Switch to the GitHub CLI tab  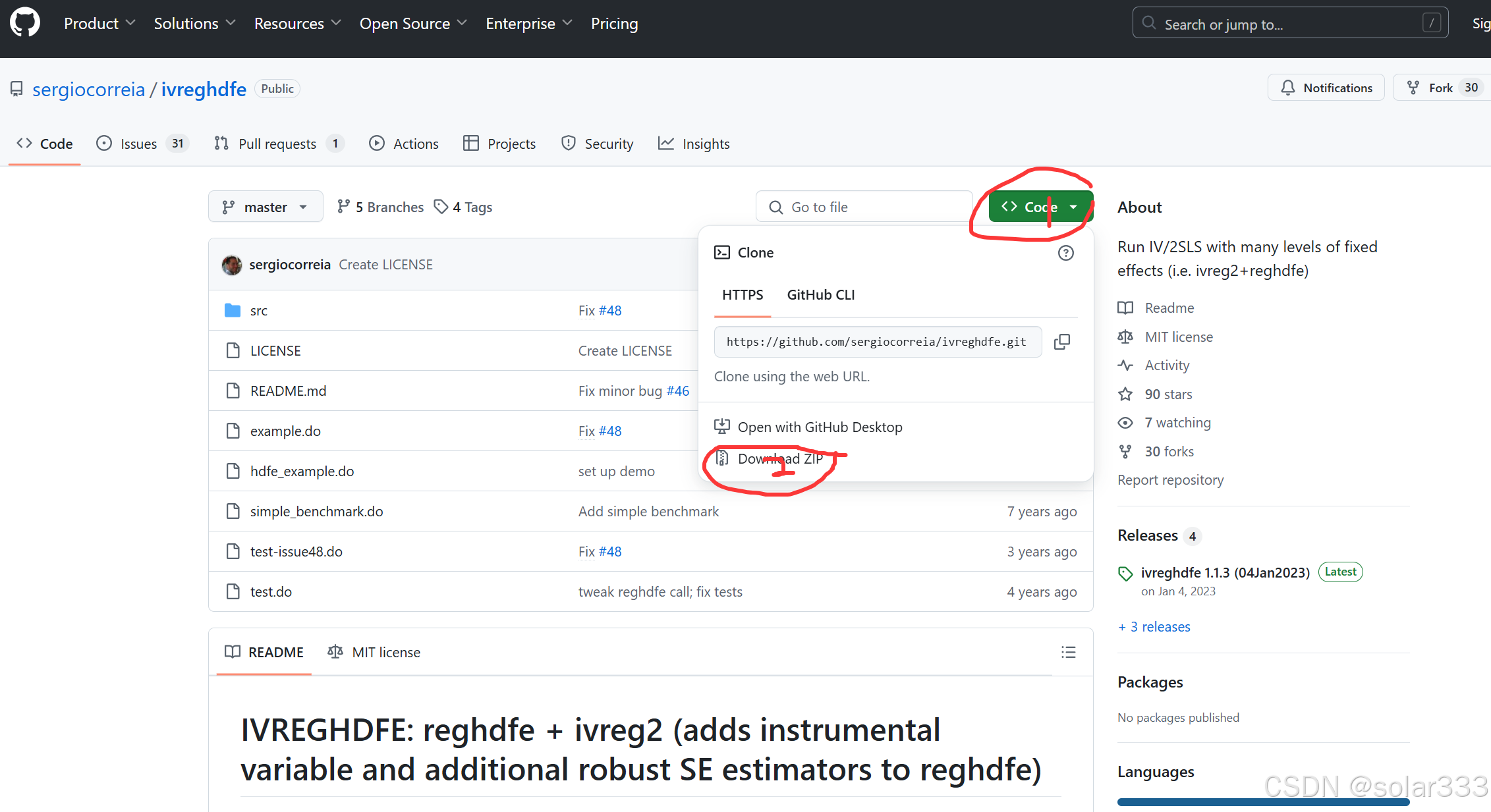point(820,295)
